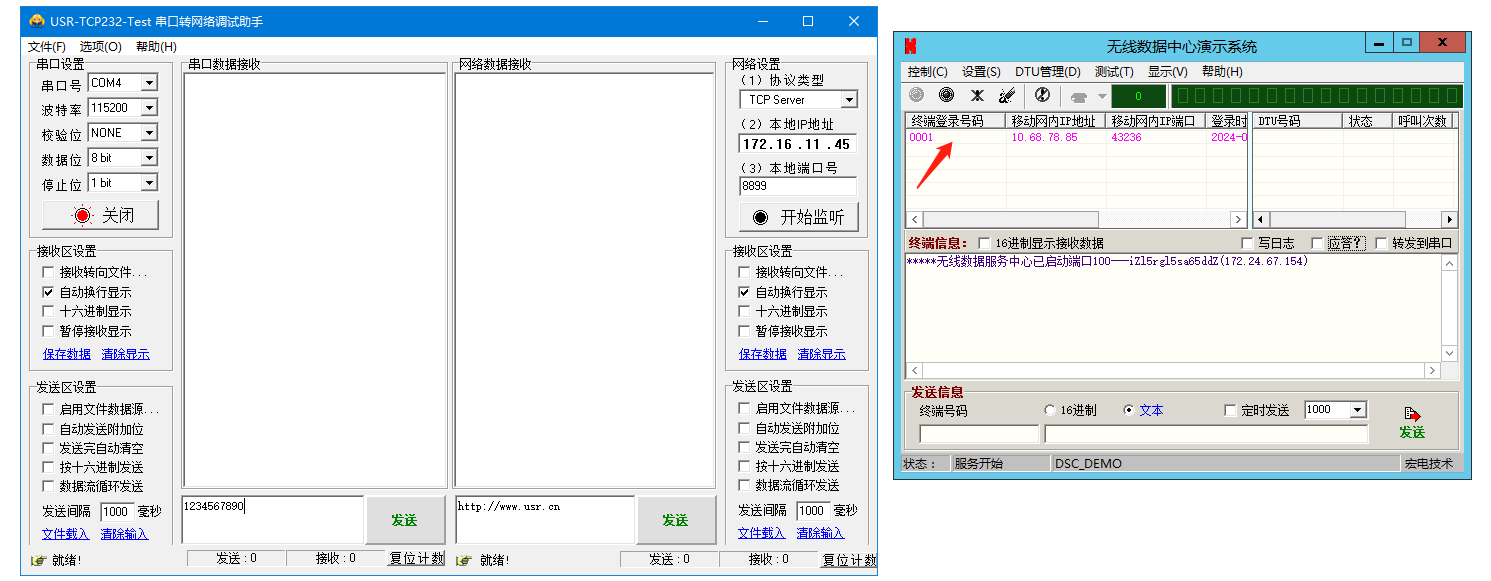This screenshot has width=1491, height=581.
Task: Expand the 协议类型 TCP Server dropdown
Action: point(848,100)
